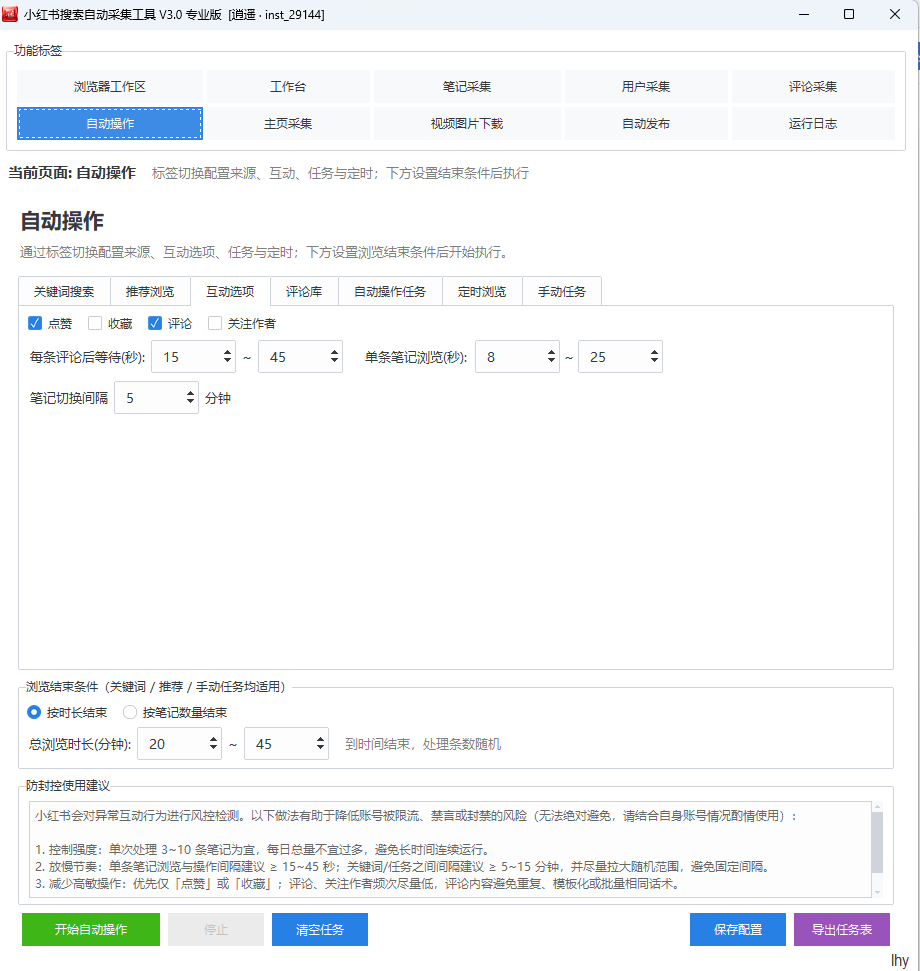The height and width of the screenshot is (971, 920).
Task: Increase 总浏览时长 minimum value 20
Action: (x=213, y=739)
